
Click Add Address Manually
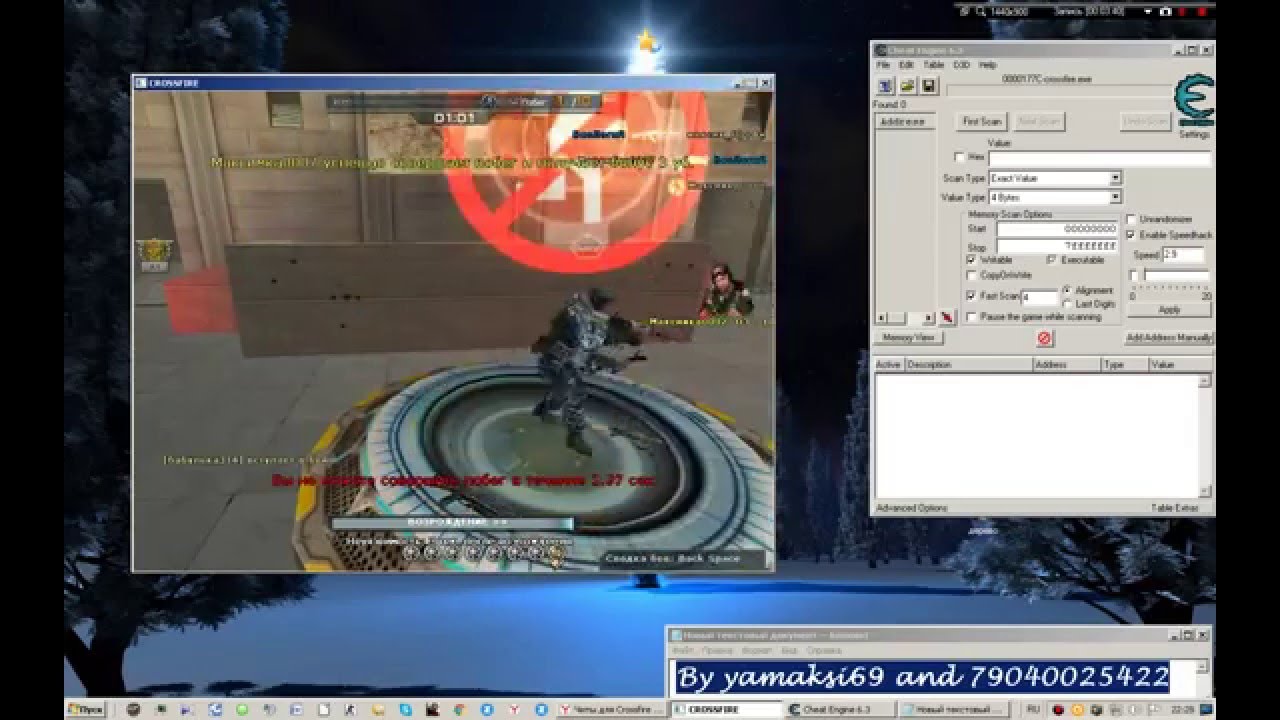(x=1169, y=338)
